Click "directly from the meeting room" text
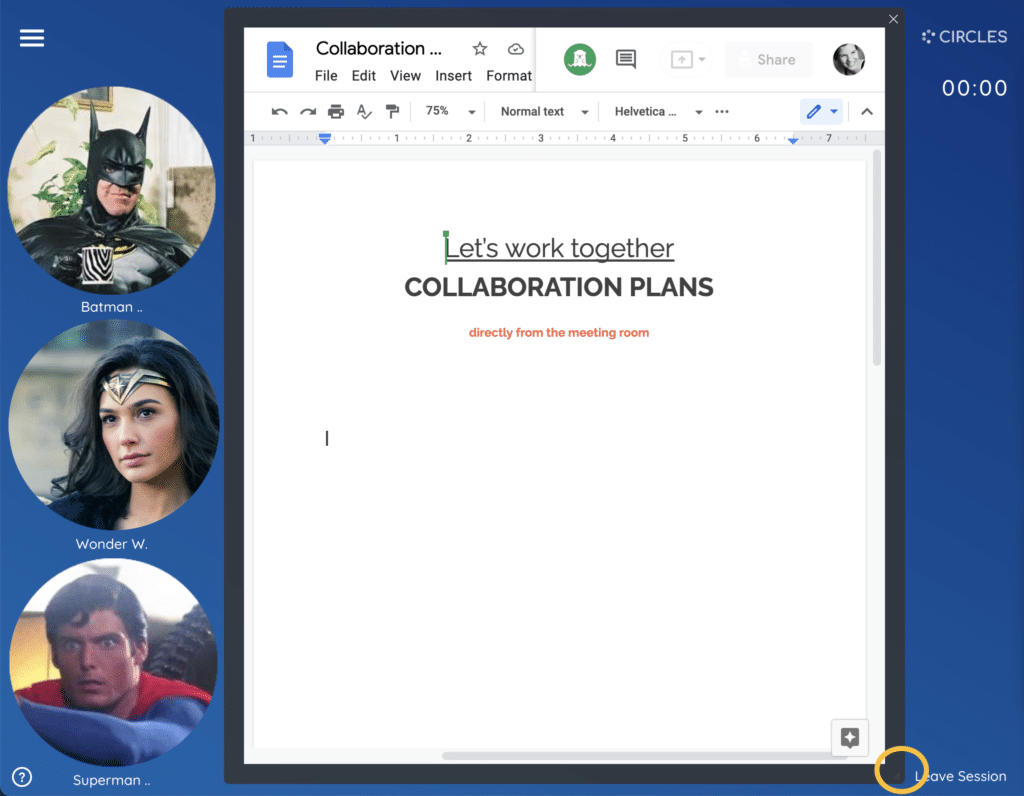This screenshot has height=796, width=1024. 559,332
